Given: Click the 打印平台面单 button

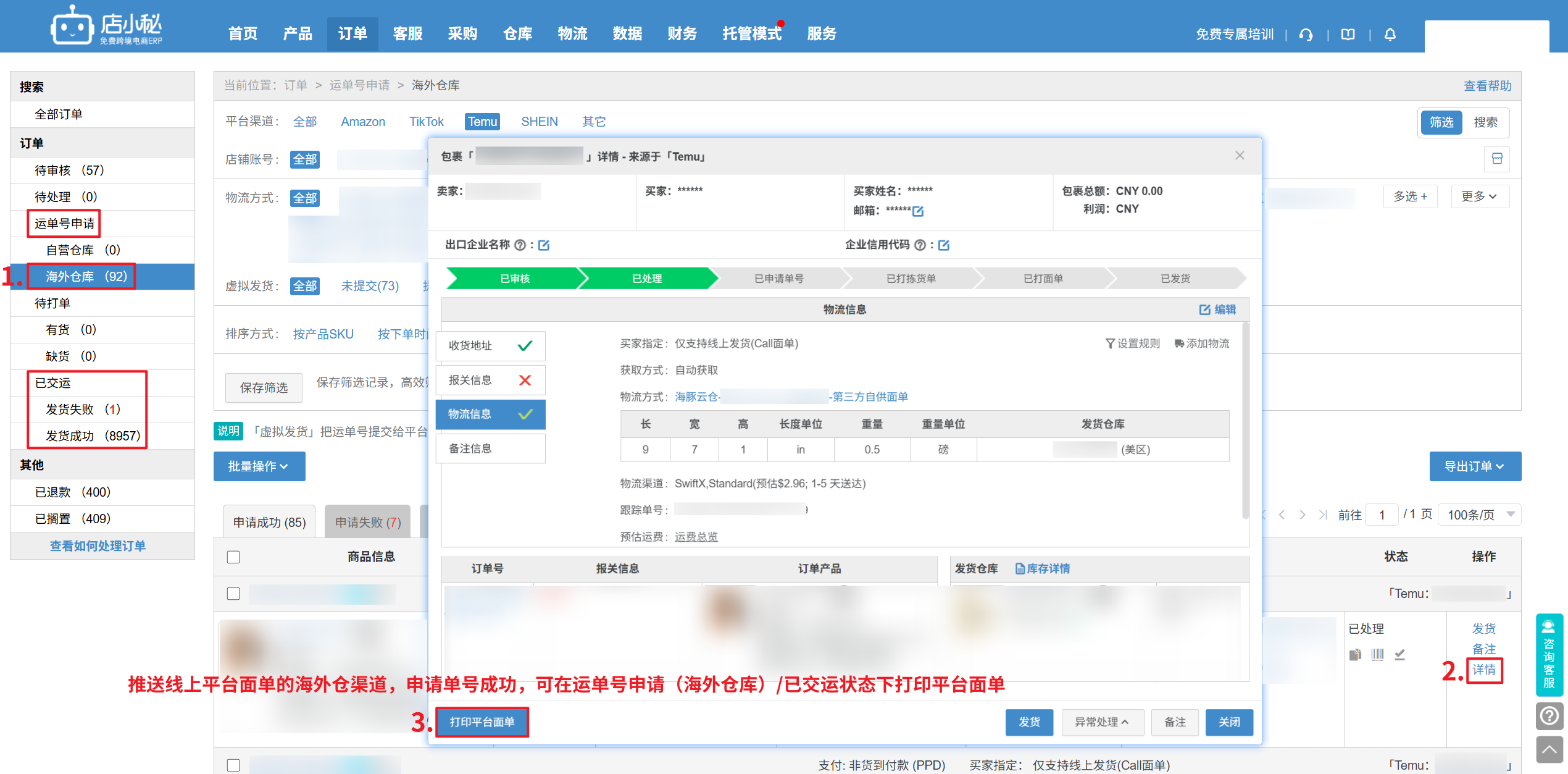Looking at the screenshot, I should point(482,721).
